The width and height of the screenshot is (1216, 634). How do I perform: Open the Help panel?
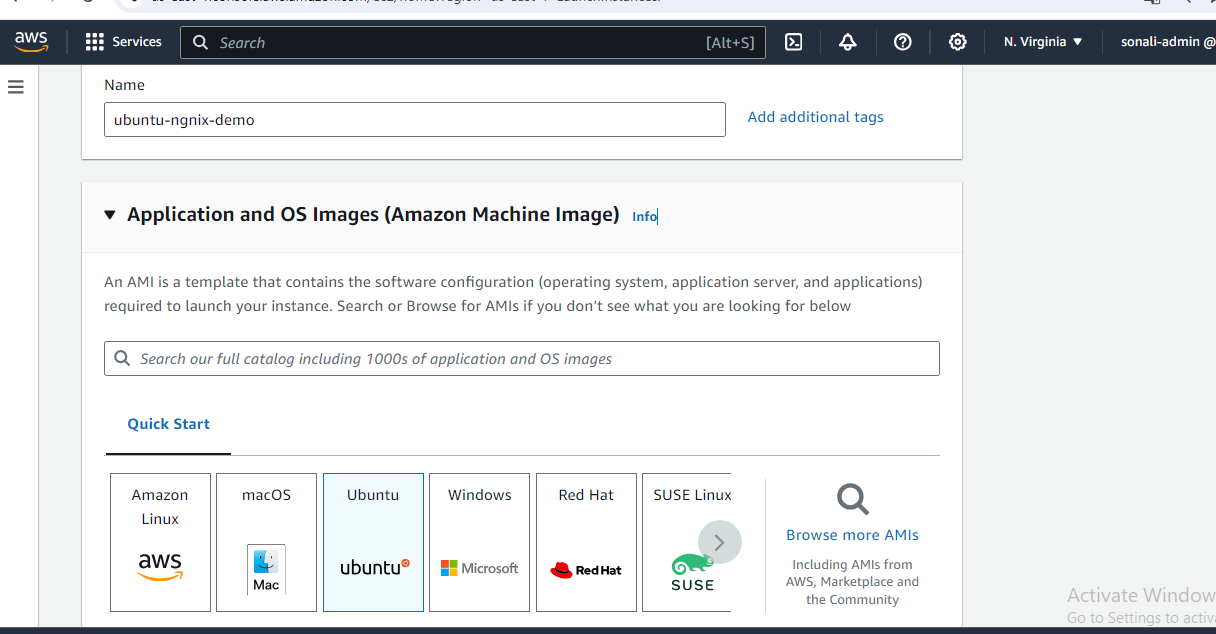[902, 41]
